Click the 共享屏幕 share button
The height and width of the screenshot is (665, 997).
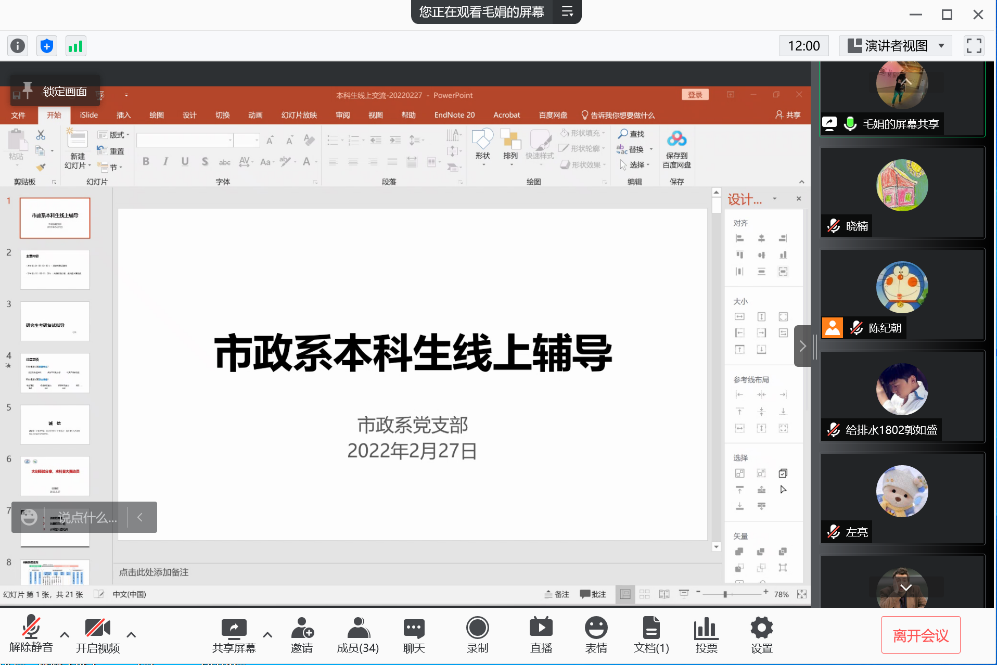click(x=233, y=635)
